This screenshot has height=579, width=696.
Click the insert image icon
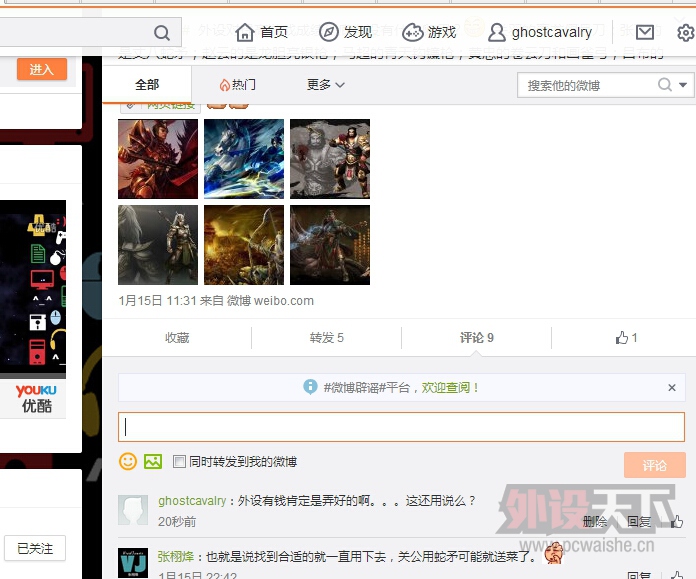pos(153,462)
